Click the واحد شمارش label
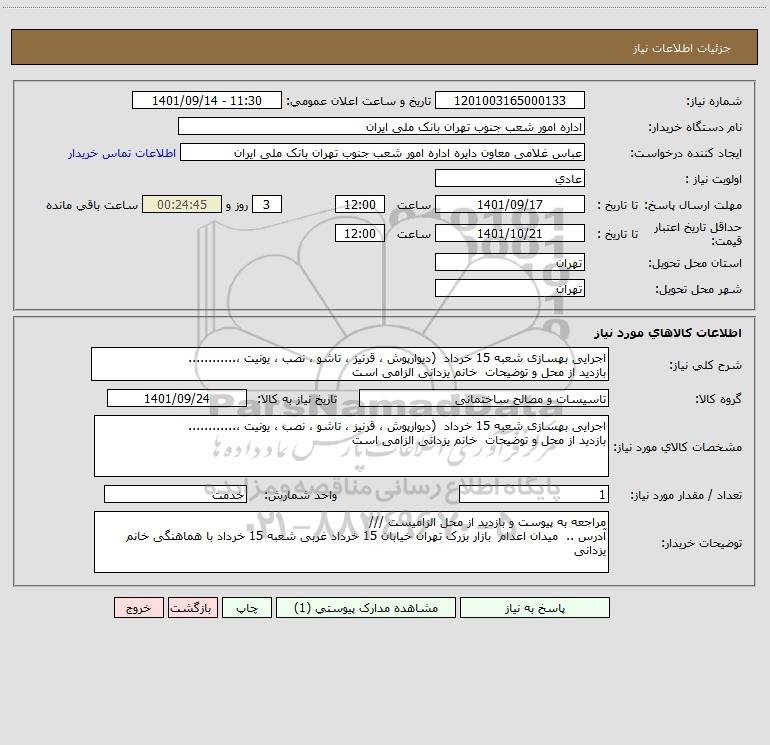This screenshot has height=745, width=770. (301, 495)
